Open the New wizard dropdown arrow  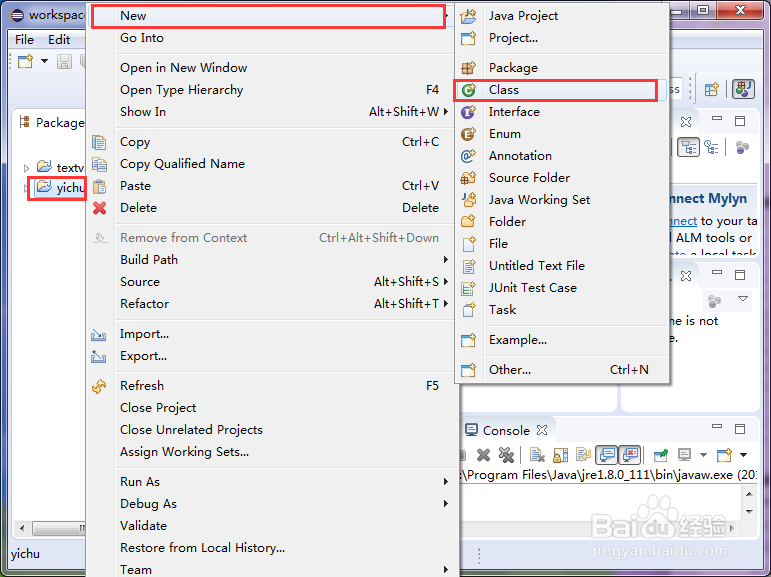coord(44,61)
